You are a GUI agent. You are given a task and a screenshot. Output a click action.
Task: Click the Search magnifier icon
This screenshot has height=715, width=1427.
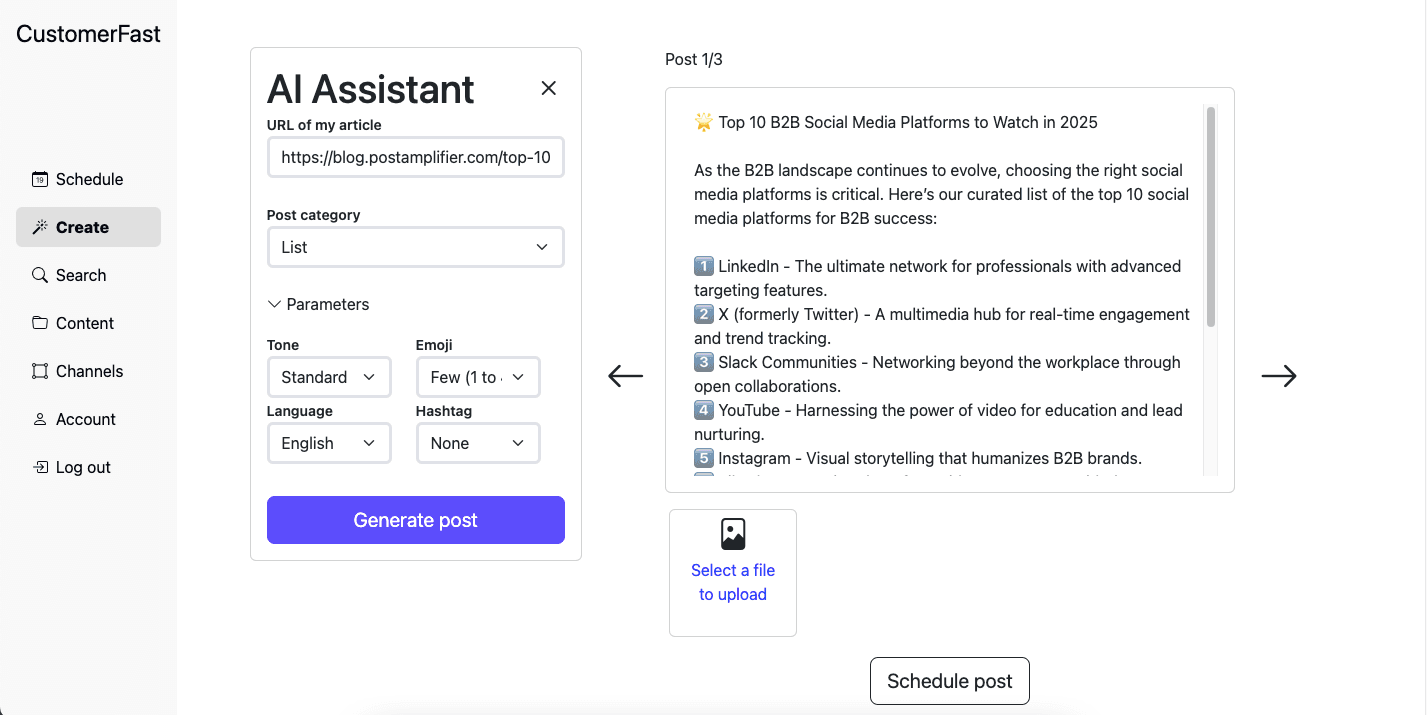40,276
